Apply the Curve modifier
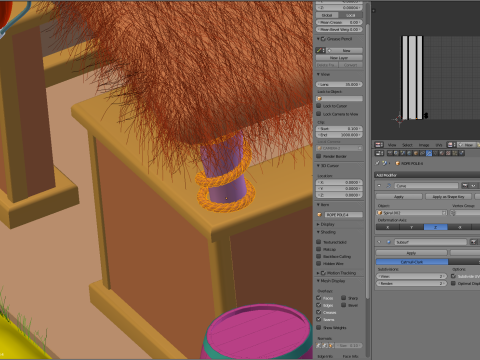The image size is (480, 360). [399, 197]
